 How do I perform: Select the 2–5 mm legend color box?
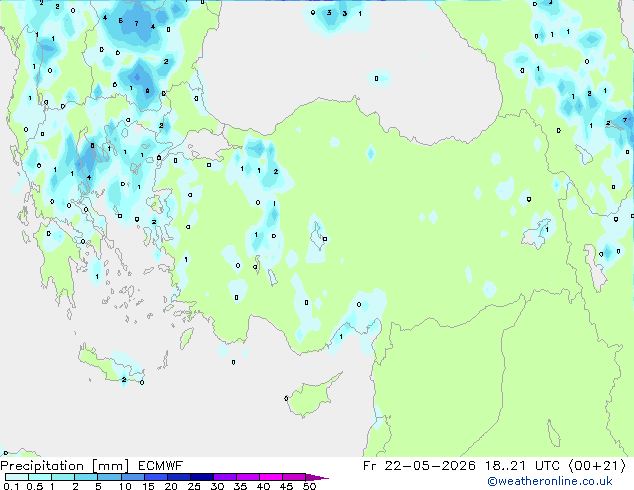tap(86, 477)
